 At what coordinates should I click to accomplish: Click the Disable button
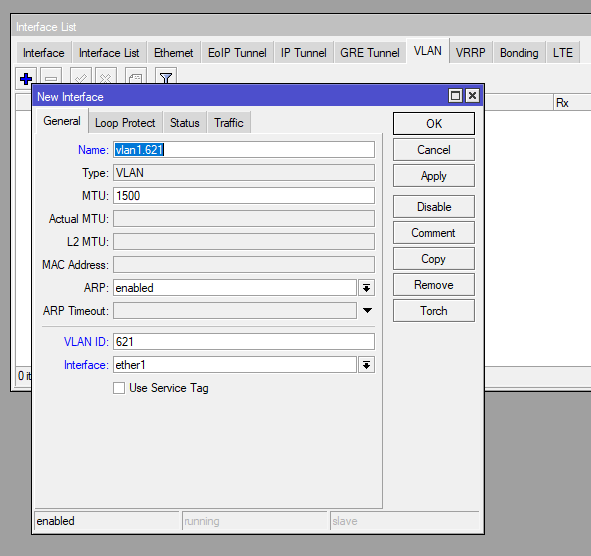434,207
